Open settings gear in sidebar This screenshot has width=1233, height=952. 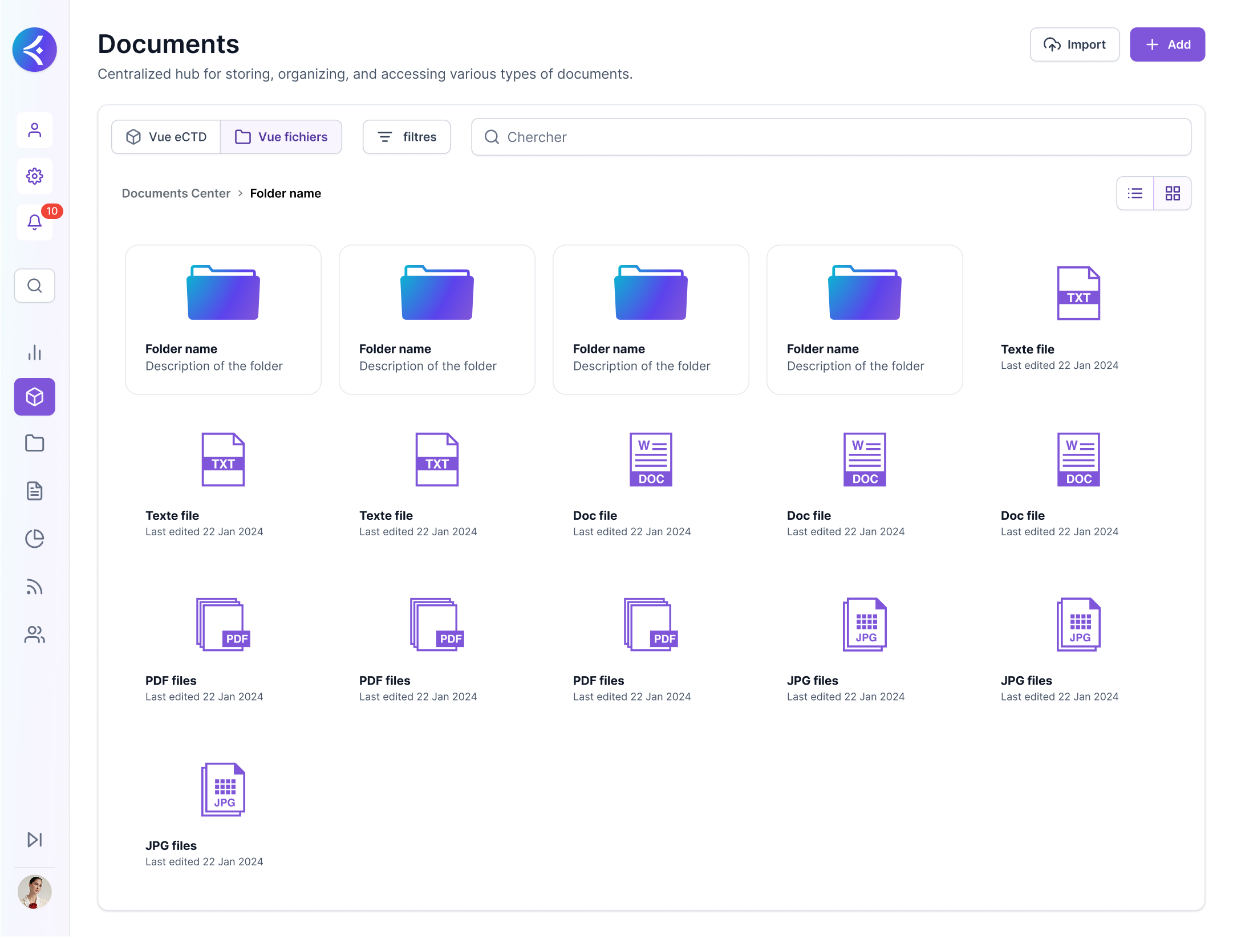tap(35, 176)
